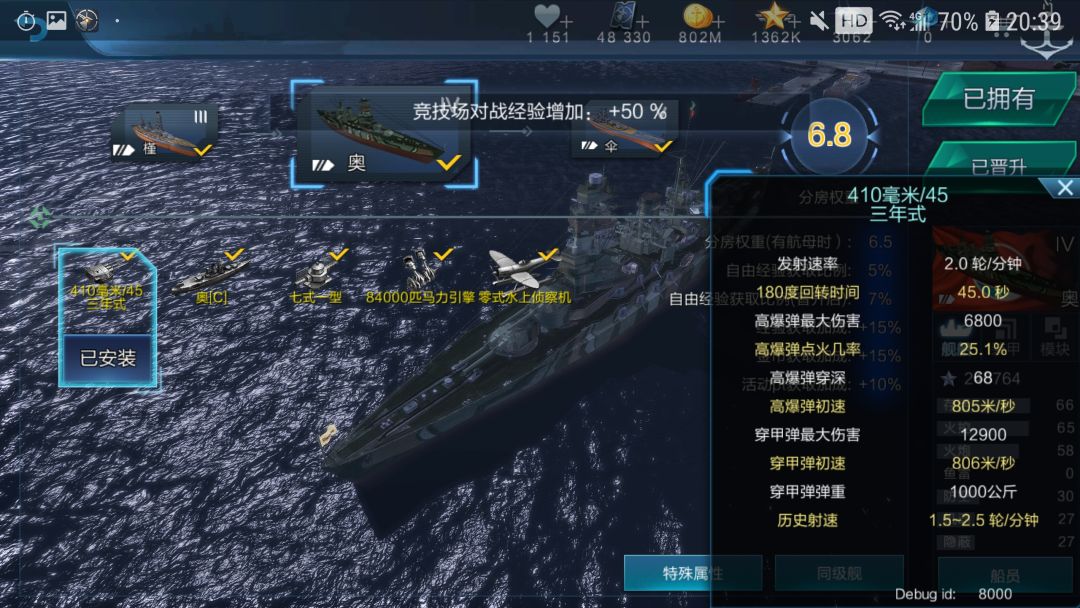The width and height of the screenshot is (1080, 608).
Task: Select the 伞 ship thumbnail in tech tree
Action: tap(625, 131)
